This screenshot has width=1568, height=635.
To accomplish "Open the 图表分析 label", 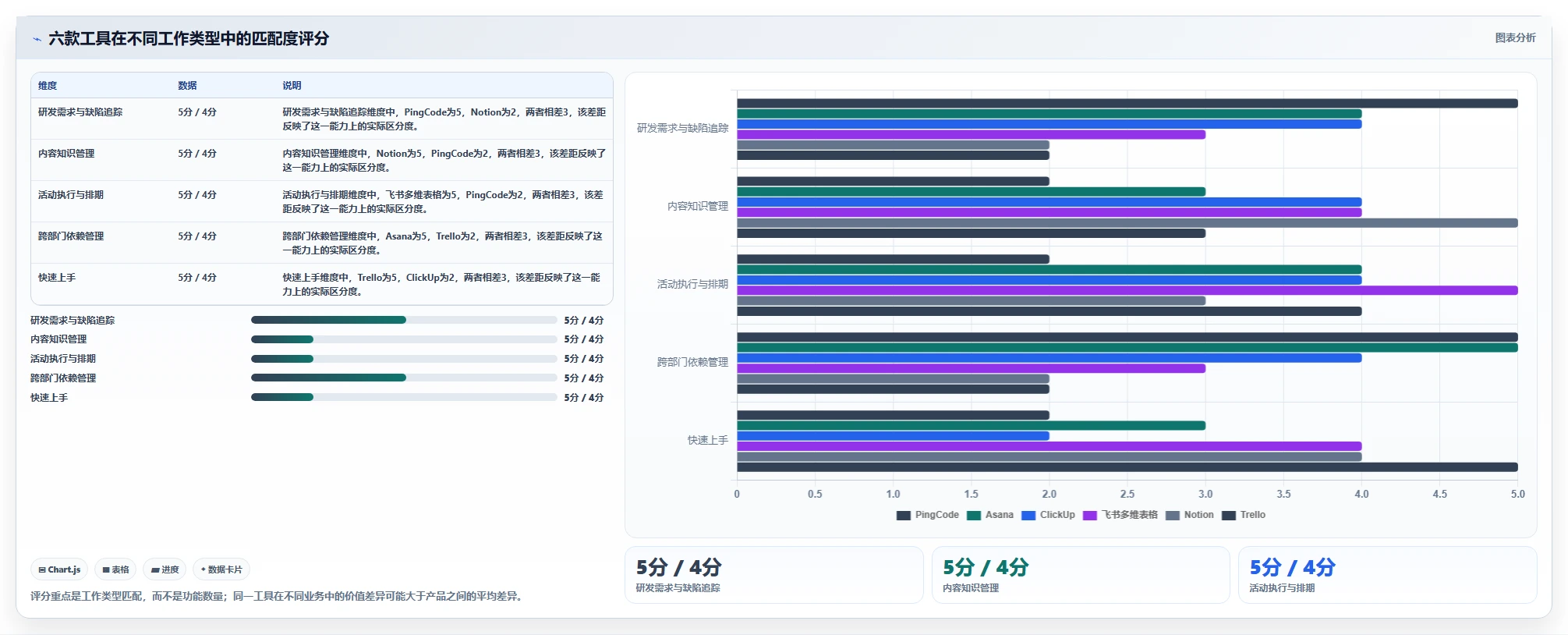I will (x=1515, y=37).
